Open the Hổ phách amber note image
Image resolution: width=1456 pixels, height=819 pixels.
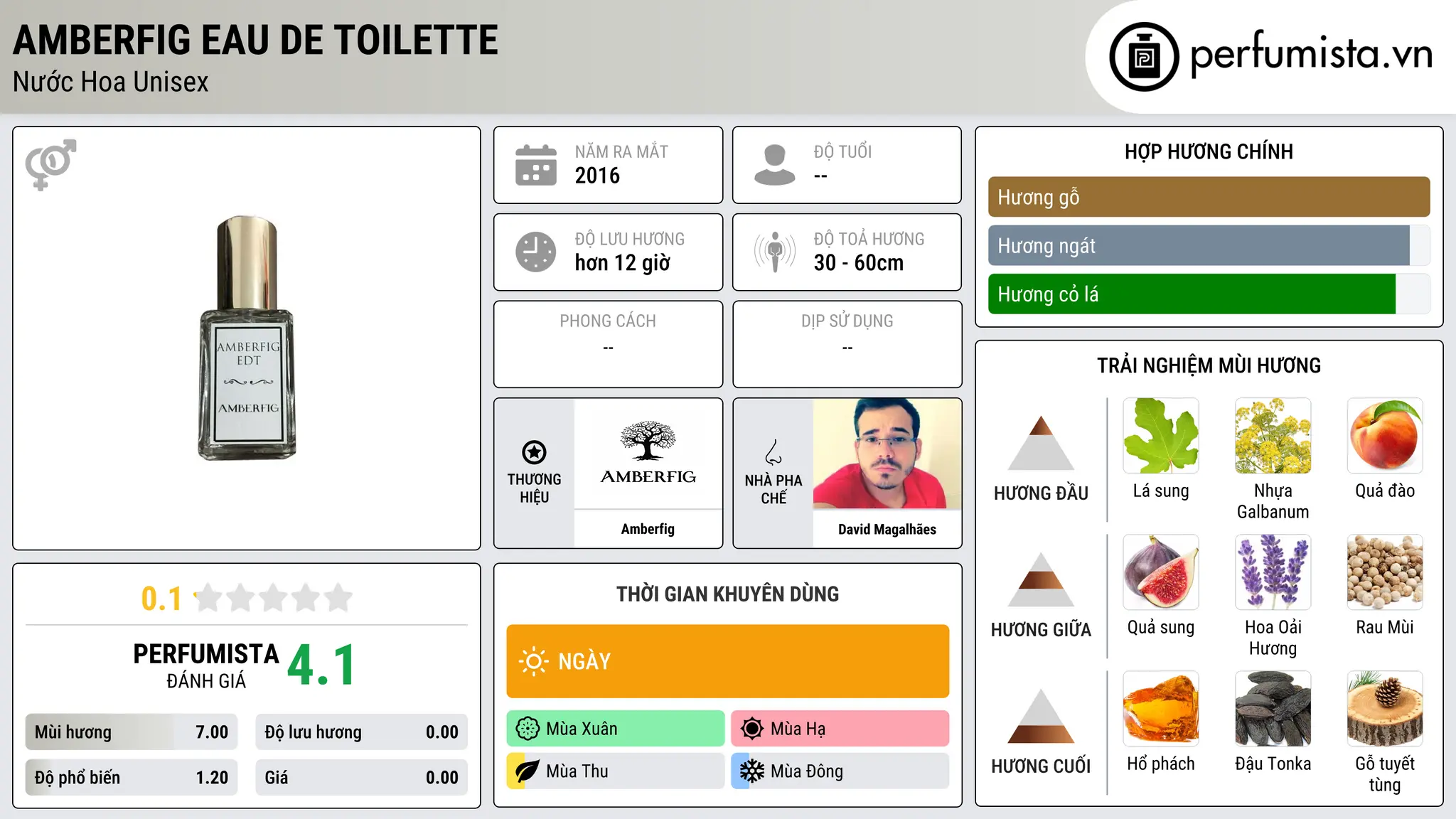(1161, 709)
